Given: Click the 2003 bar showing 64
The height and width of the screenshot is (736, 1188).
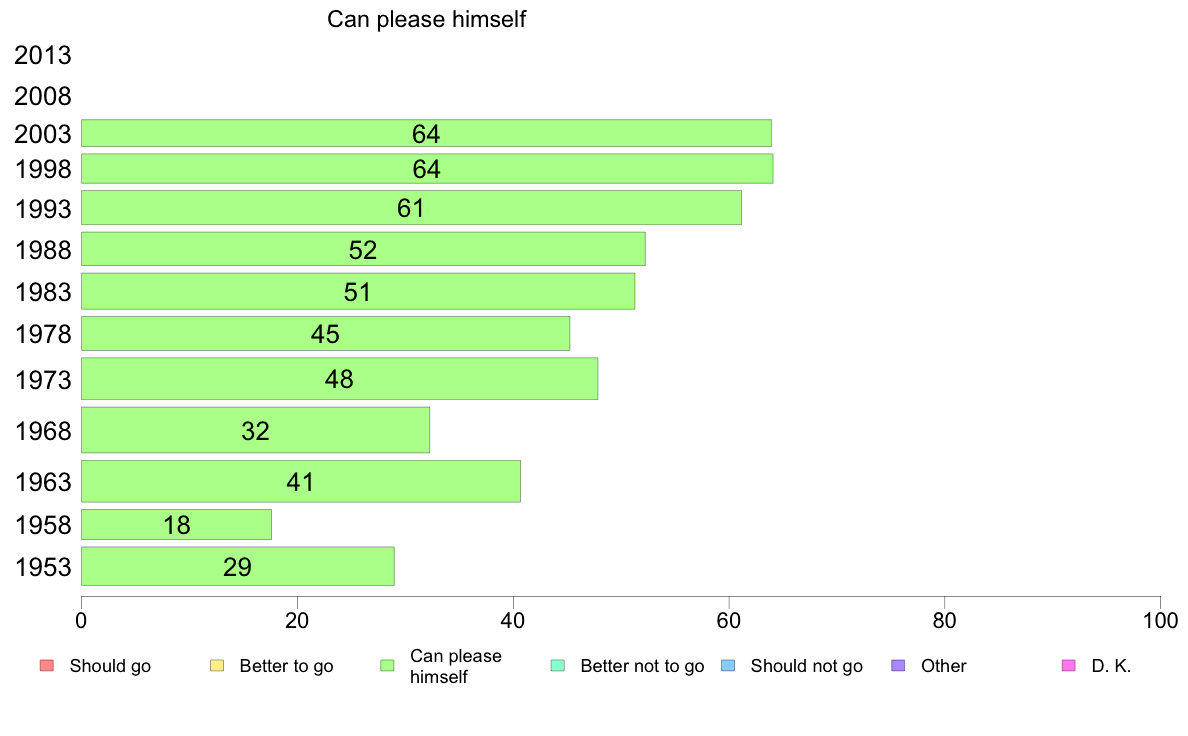Looking at the screenshot, I should pos(427,133).
